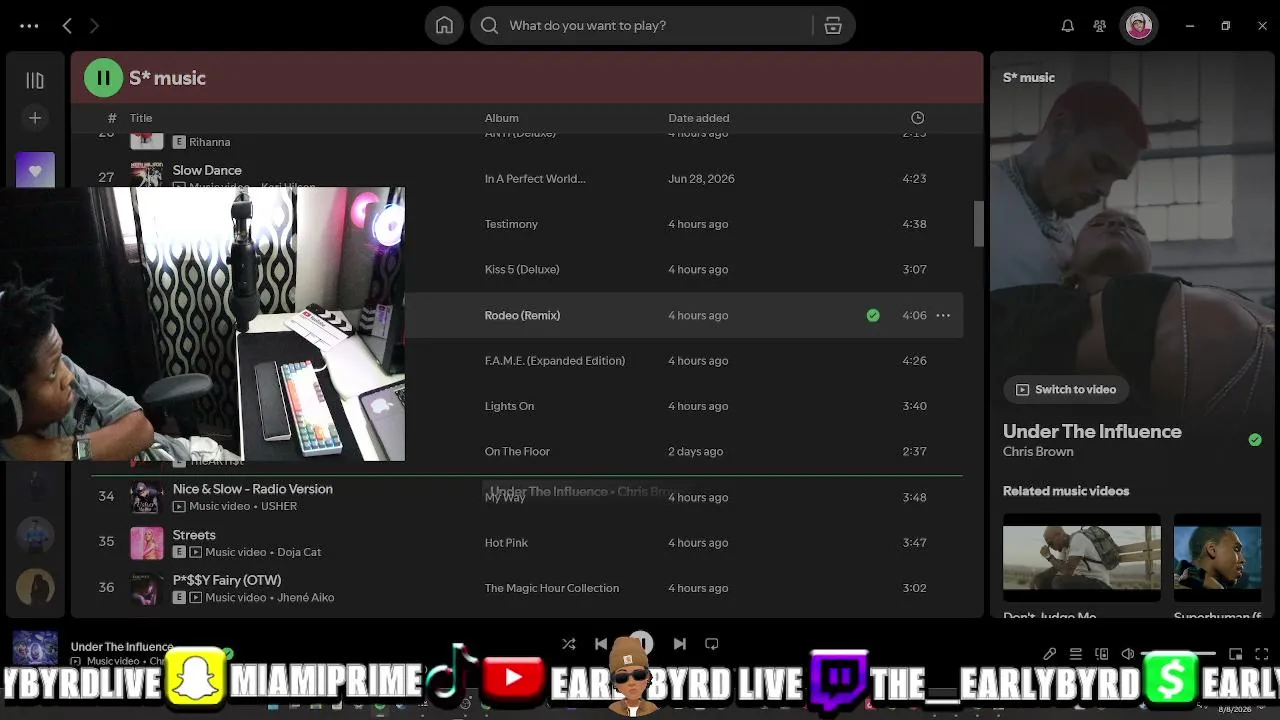The image size is (1280, 720).
Task: Create a new playlist with plus button
Action: 35,118
